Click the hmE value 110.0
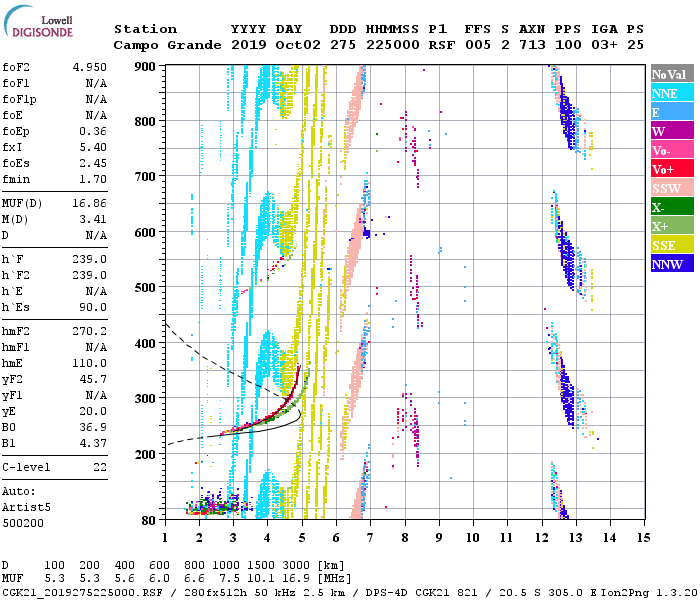 click(90, 363)
